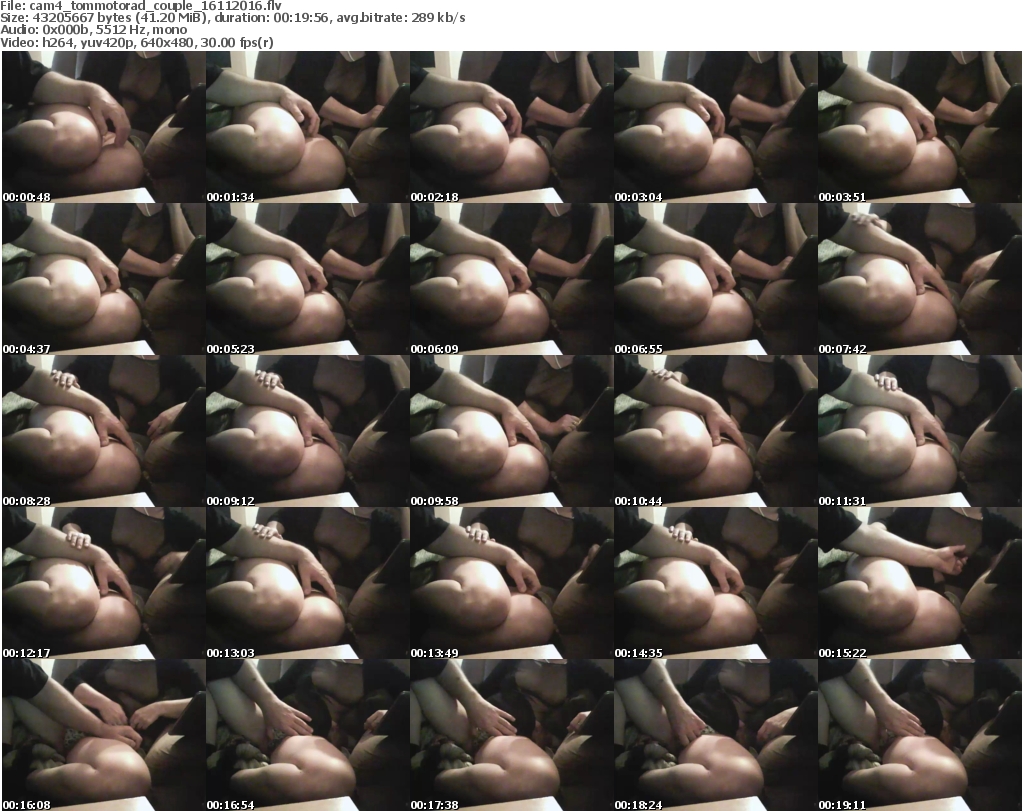The height and width of the screenshot is (811, 1024).
Task: Choose the frame stamped 00:14:35
Action: coord(715,583)
